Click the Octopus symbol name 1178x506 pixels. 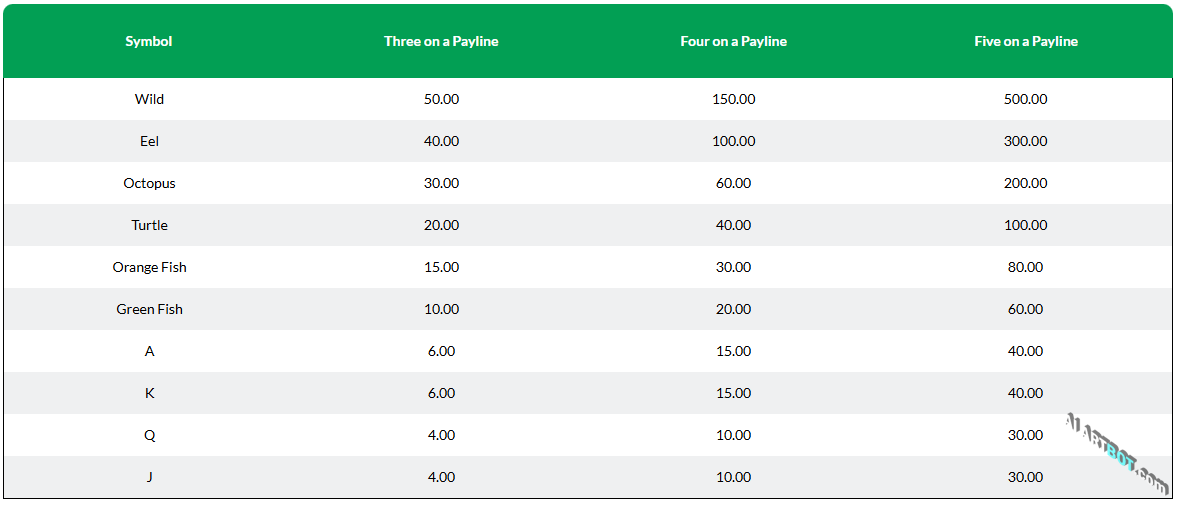pyautogui.click(x=149, y=183)
